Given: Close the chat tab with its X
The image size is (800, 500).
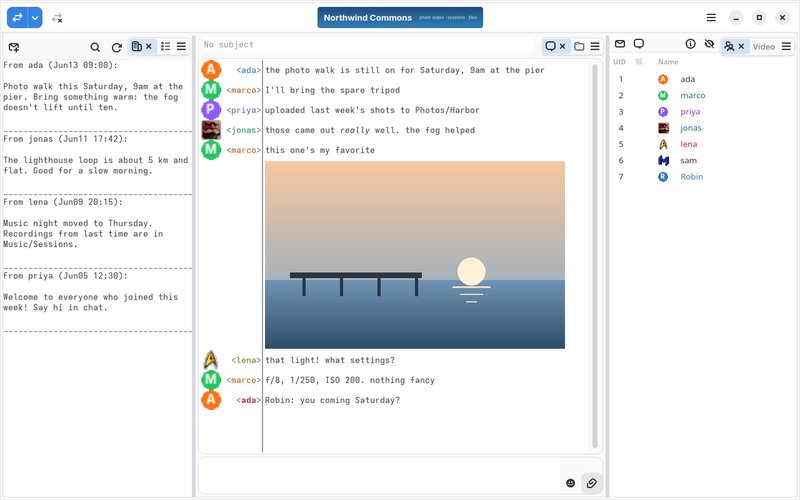Looking at the screenshot, I should (562, 46).
